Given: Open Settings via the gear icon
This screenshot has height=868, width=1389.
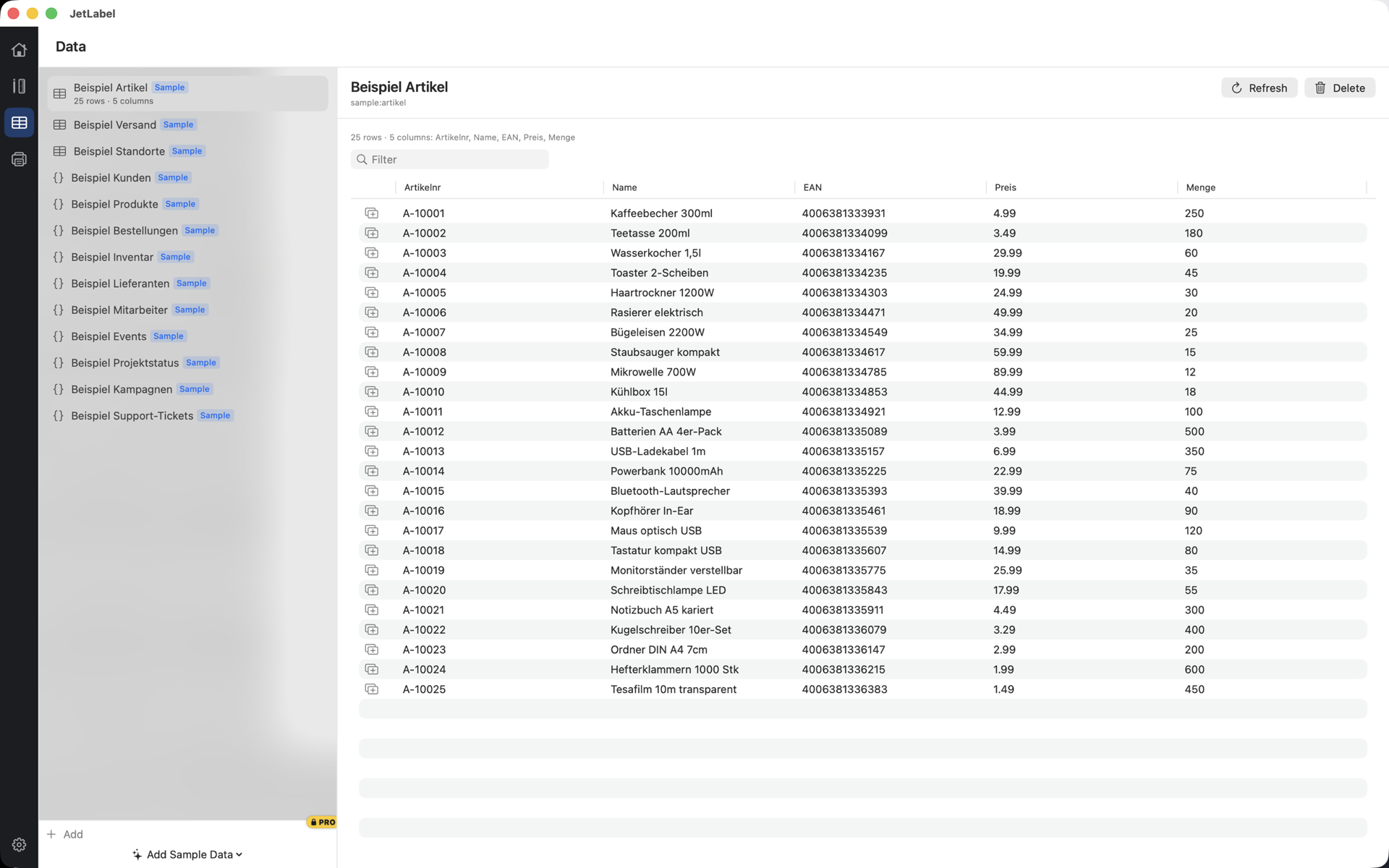Looking at the screenshot, I should click(x=19, y=844).
